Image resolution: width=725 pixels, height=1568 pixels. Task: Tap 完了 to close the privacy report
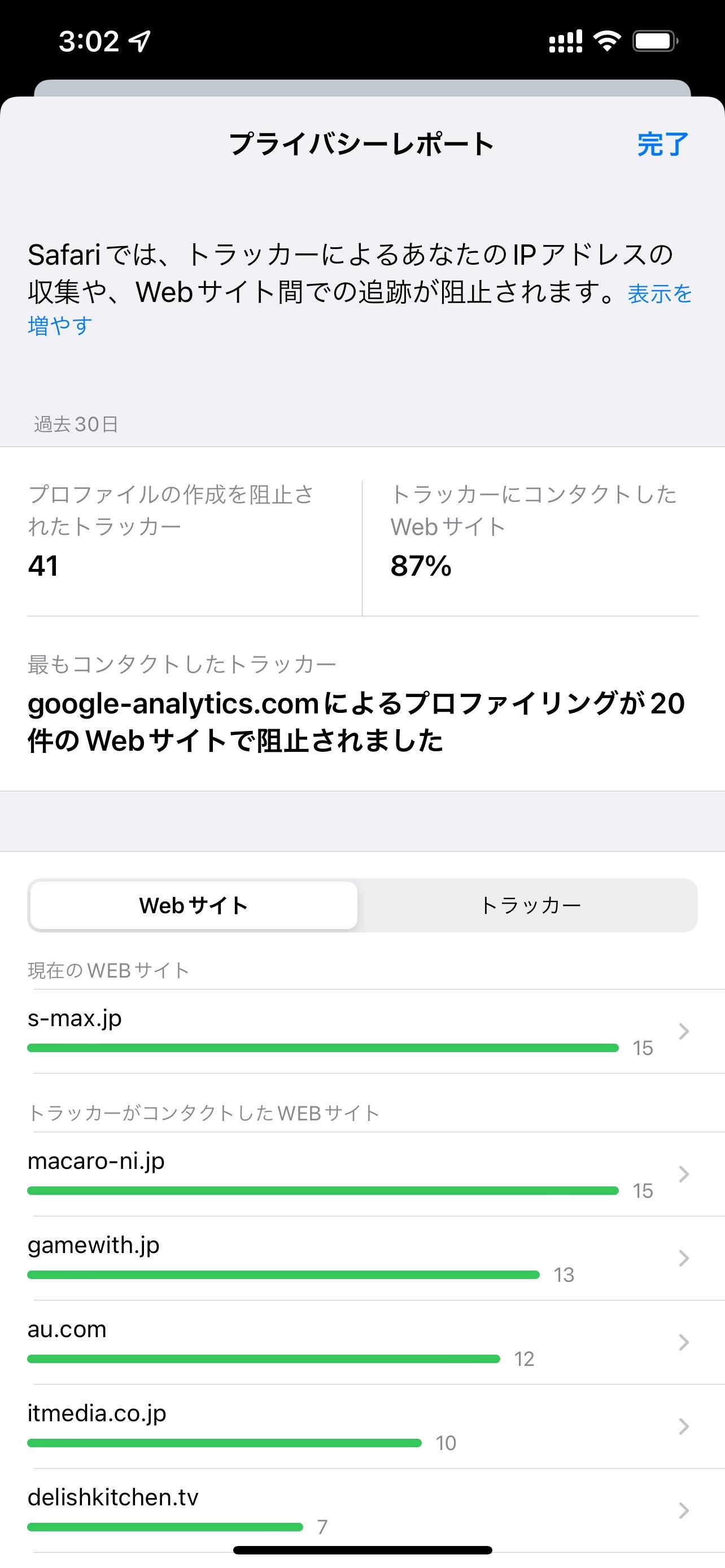(x=662, y=144)
